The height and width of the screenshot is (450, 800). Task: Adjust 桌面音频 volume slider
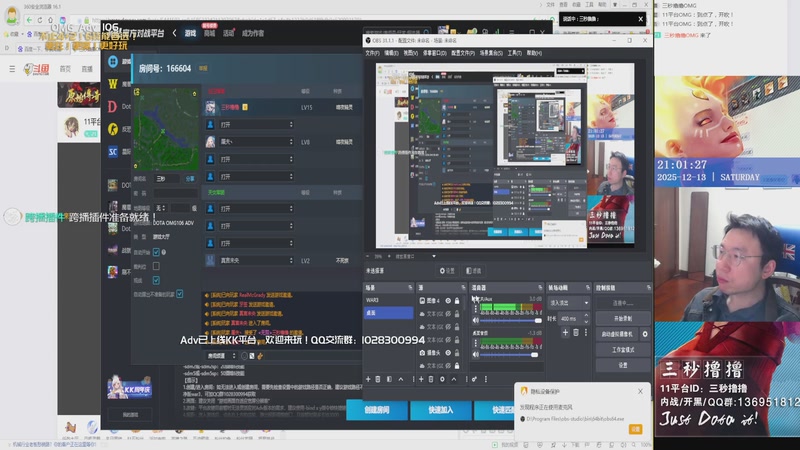[511, 354]
